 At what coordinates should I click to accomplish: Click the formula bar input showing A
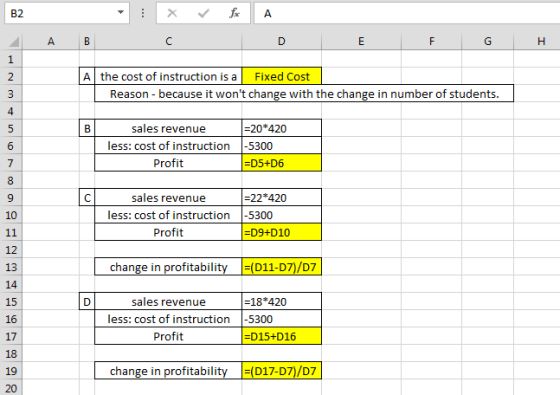coord(407,13)
